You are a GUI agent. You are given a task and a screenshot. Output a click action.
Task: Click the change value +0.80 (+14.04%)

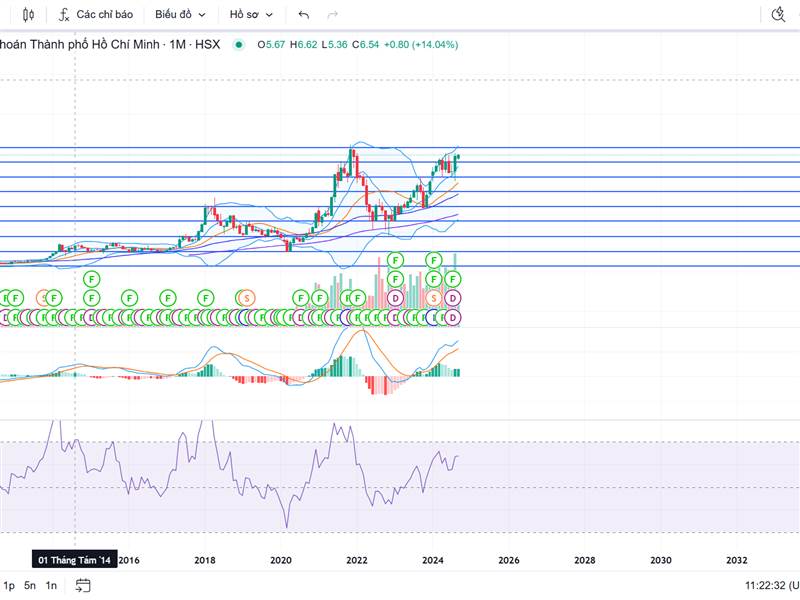coord(421,44)
